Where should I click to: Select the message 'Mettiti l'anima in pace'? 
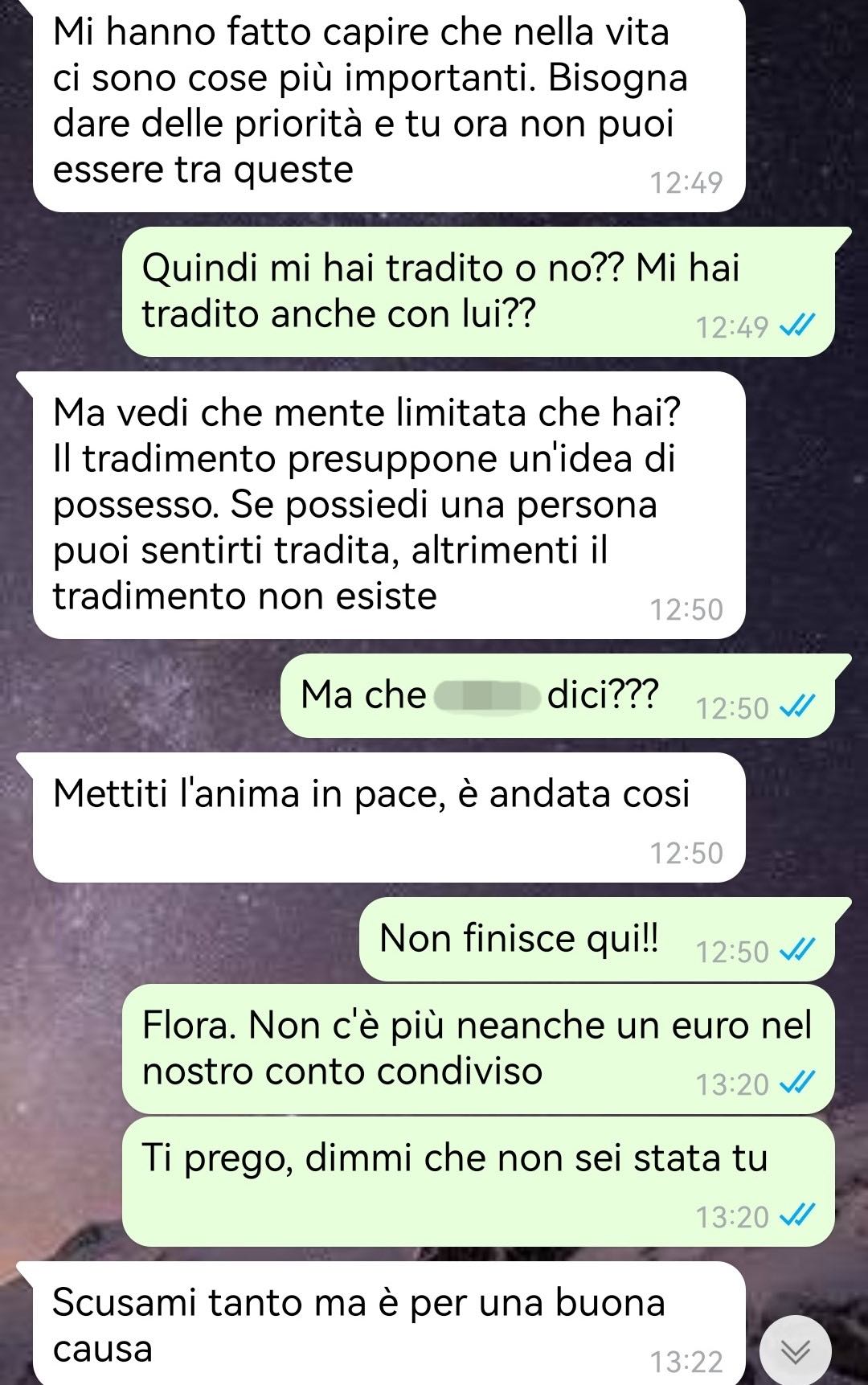coord(389,817)
